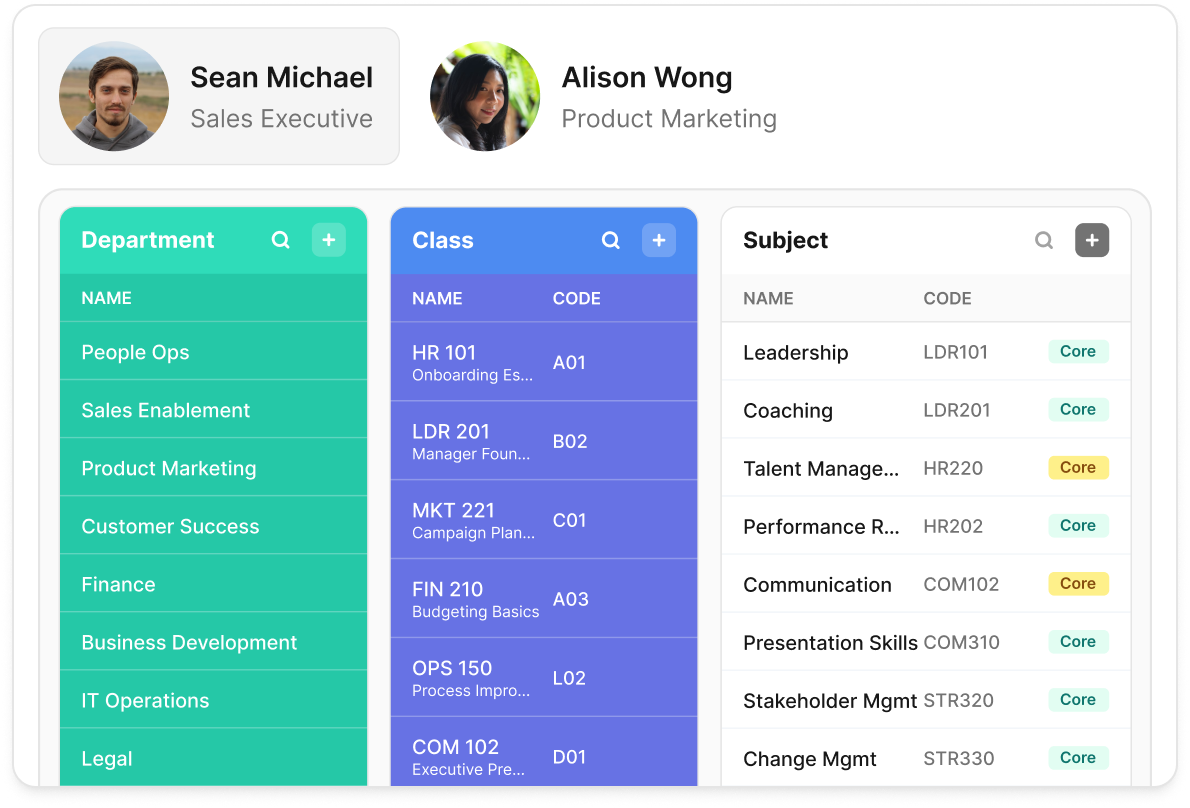Viewport: 1190px width, 808px height.
Task: Open Sean Michael's profile photo
Action: (x=114, y=96)
